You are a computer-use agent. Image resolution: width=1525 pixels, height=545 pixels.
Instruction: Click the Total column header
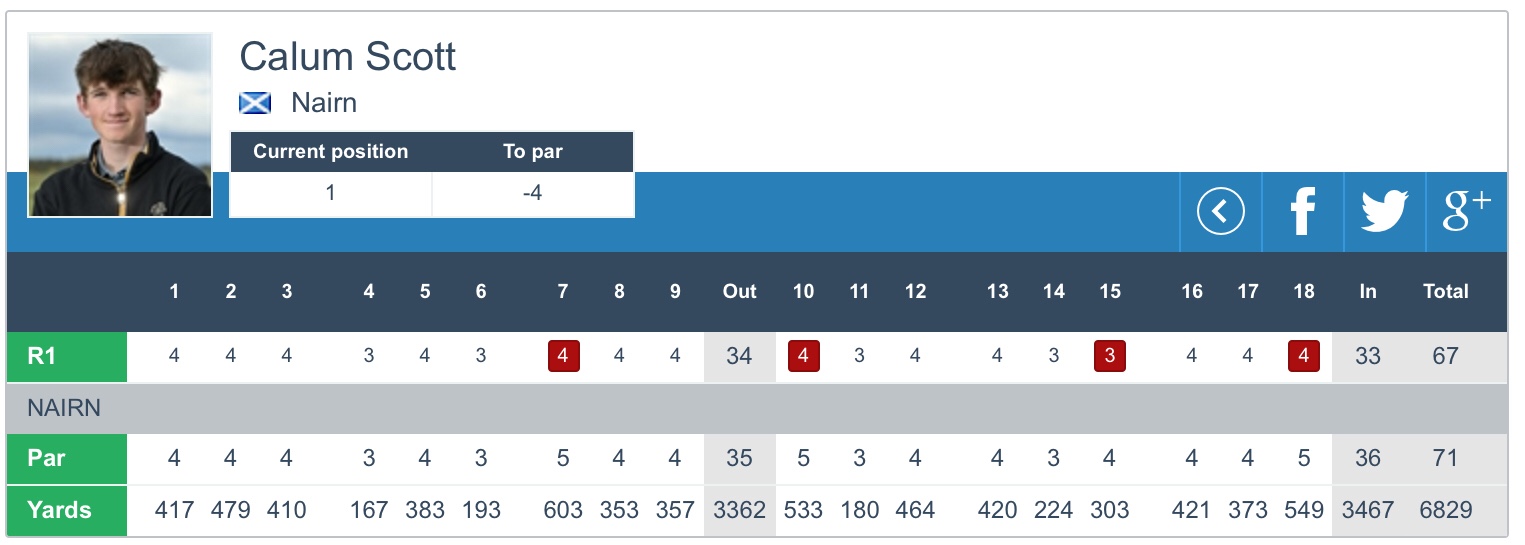click(x=1445, y=292)
